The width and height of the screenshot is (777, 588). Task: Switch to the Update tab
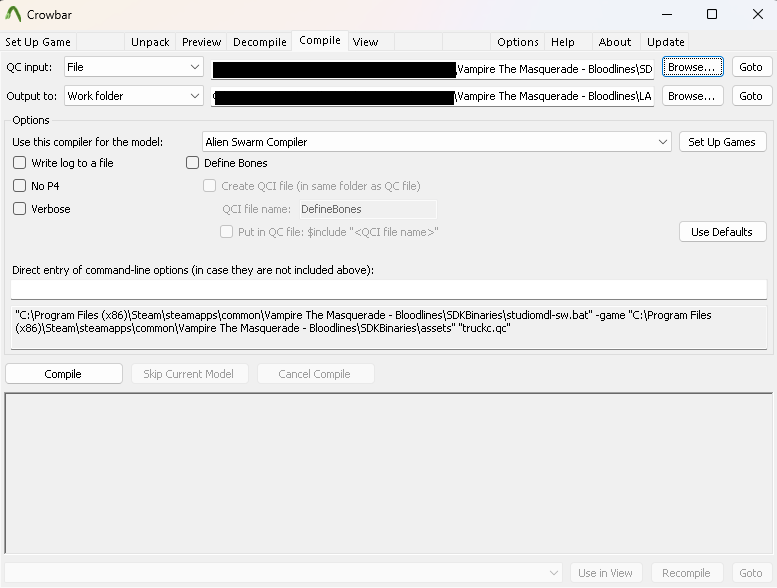click(x=666, y=42)
